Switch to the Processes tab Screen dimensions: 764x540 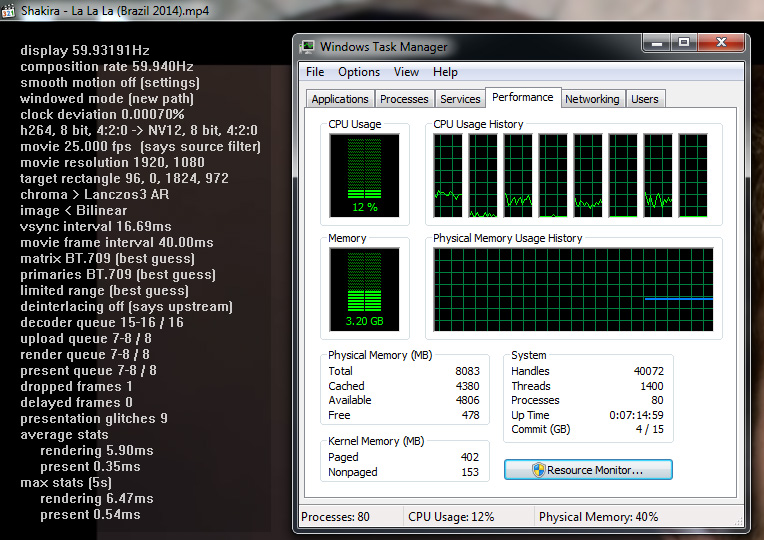point(404,99)
